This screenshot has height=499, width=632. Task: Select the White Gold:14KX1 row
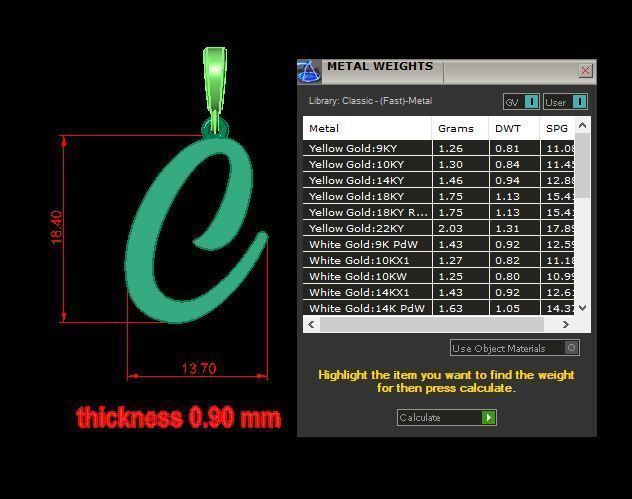coord(439,292)
